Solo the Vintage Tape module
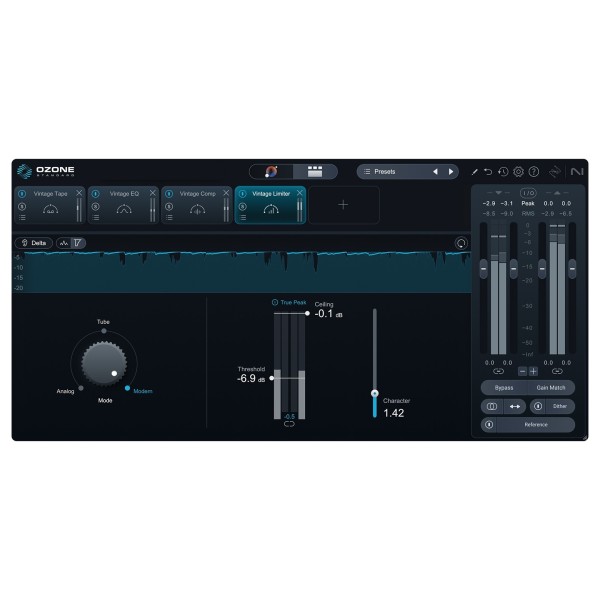The image size is (600, 600). (x=22, y=207)
